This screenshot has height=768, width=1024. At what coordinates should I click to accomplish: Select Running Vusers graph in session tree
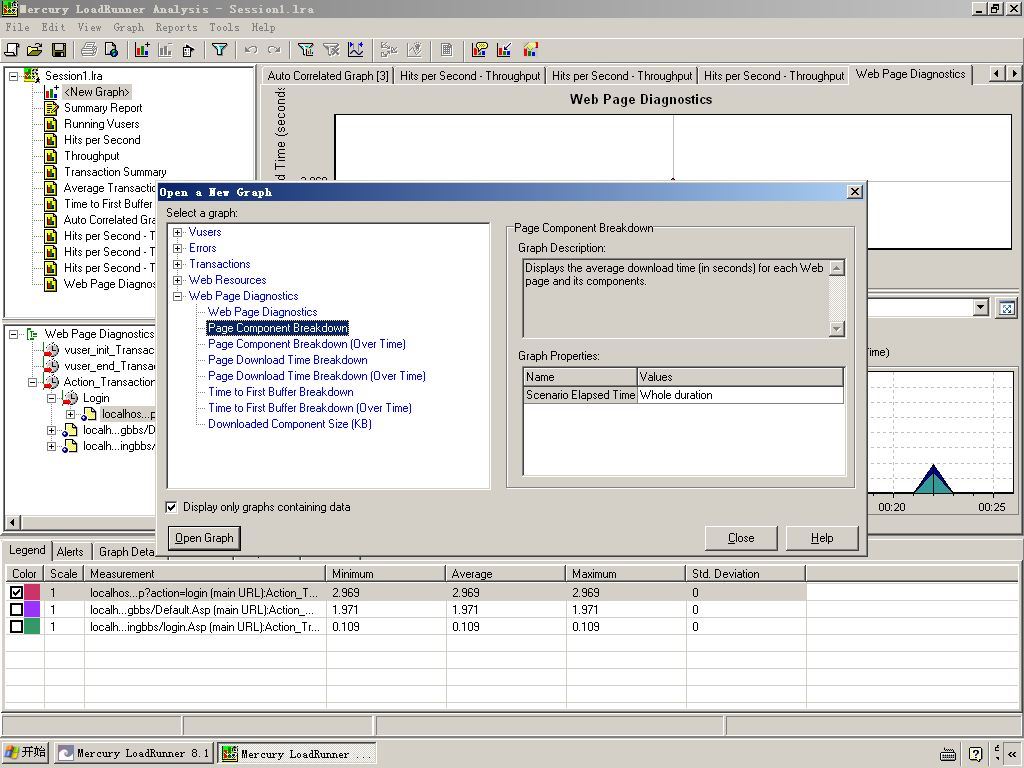click(101, 124)
